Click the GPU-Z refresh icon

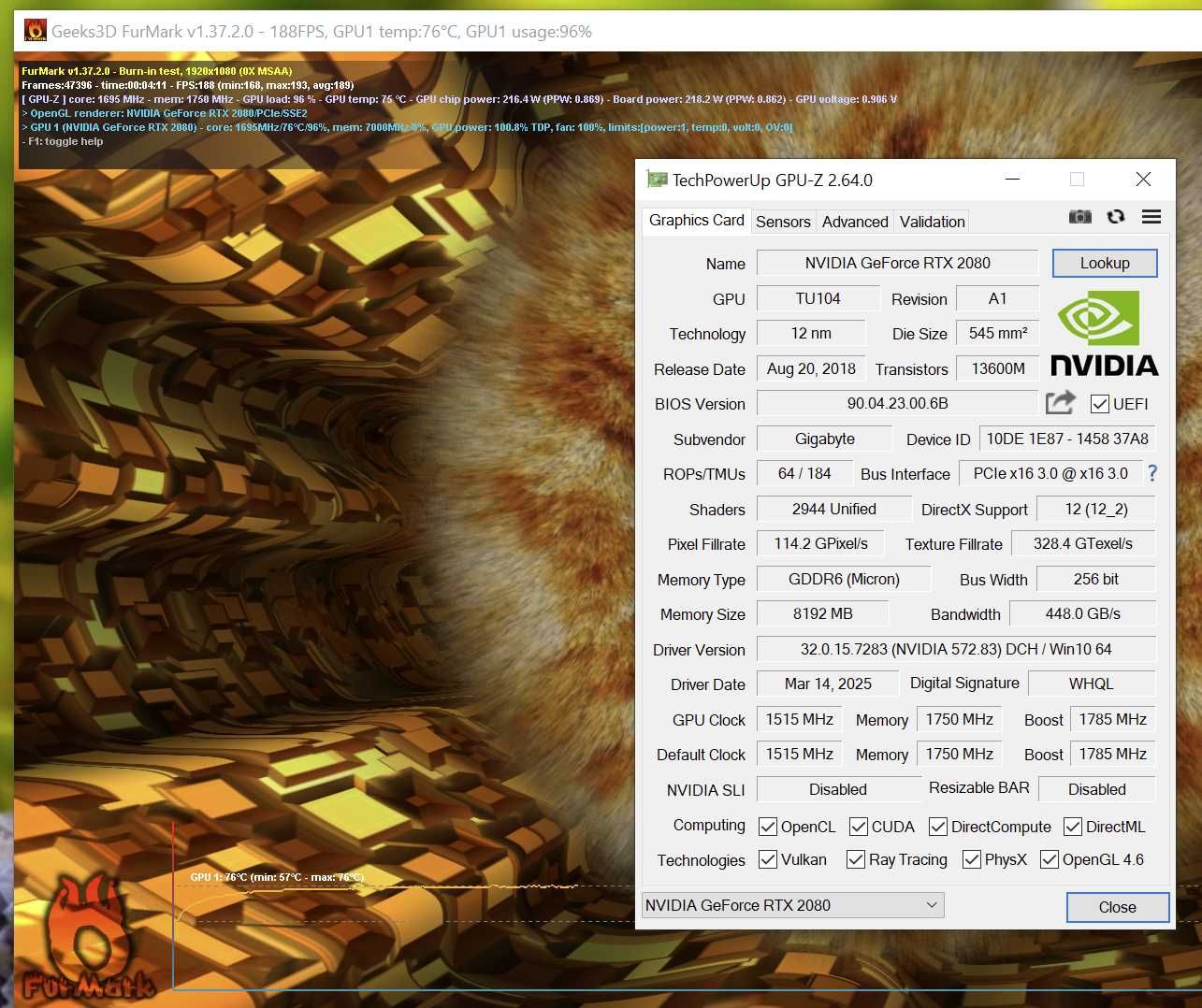(x=1115, y=217)
